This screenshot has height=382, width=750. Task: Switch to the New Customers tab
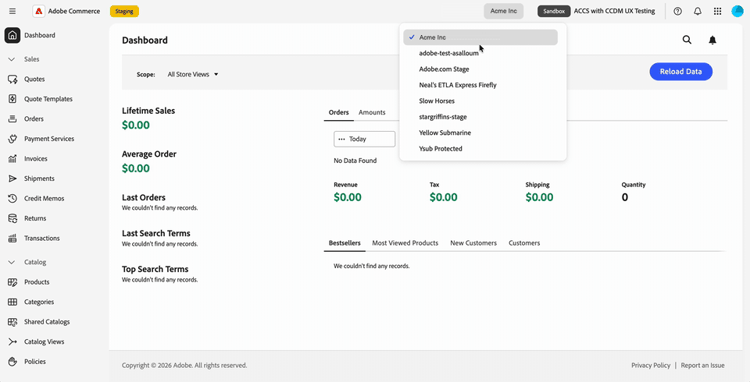pyautogui.click(x=473, y=243)
